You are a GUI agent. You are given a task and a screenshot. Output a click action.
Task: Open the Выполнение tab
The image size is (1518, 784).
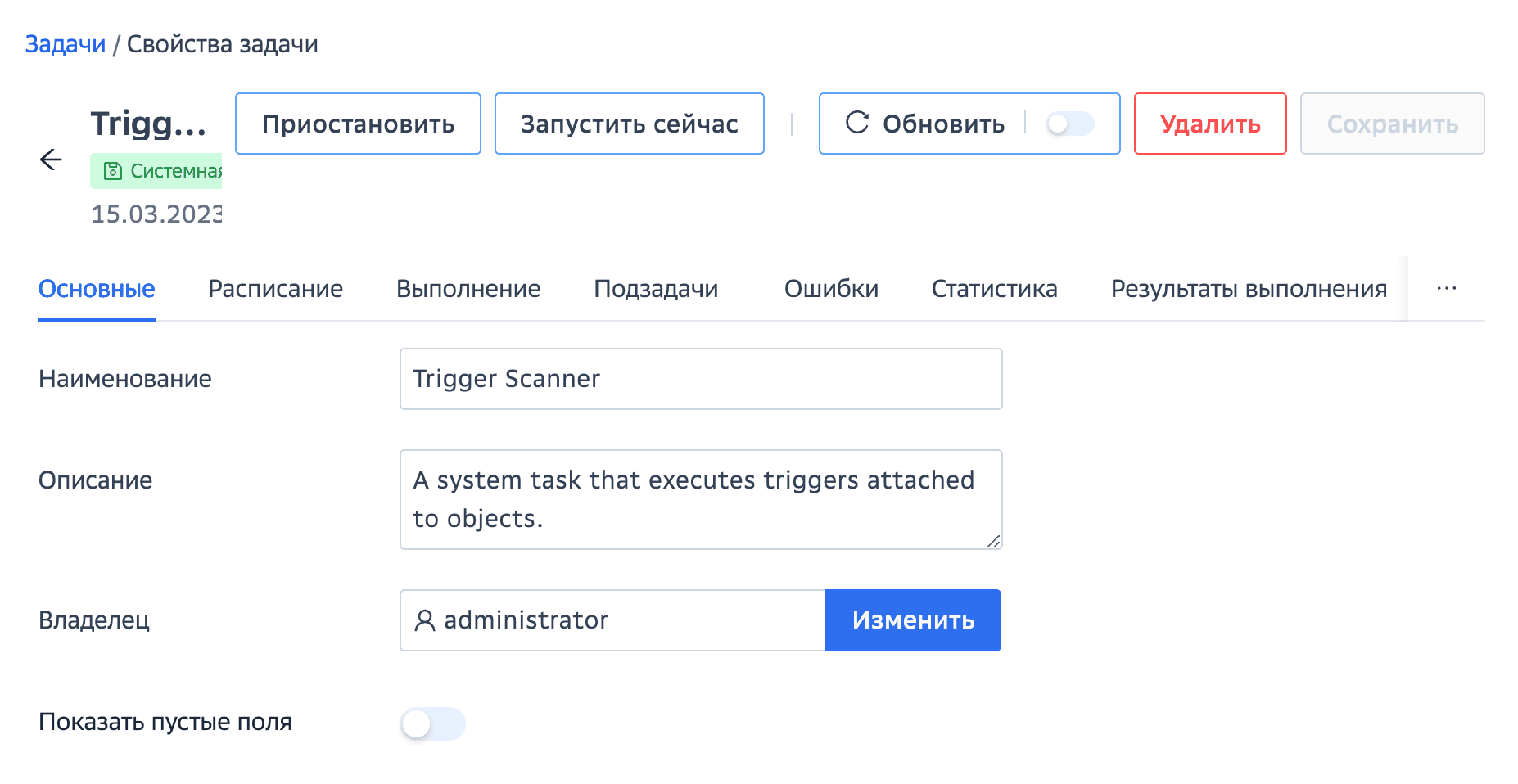[468, 289]
